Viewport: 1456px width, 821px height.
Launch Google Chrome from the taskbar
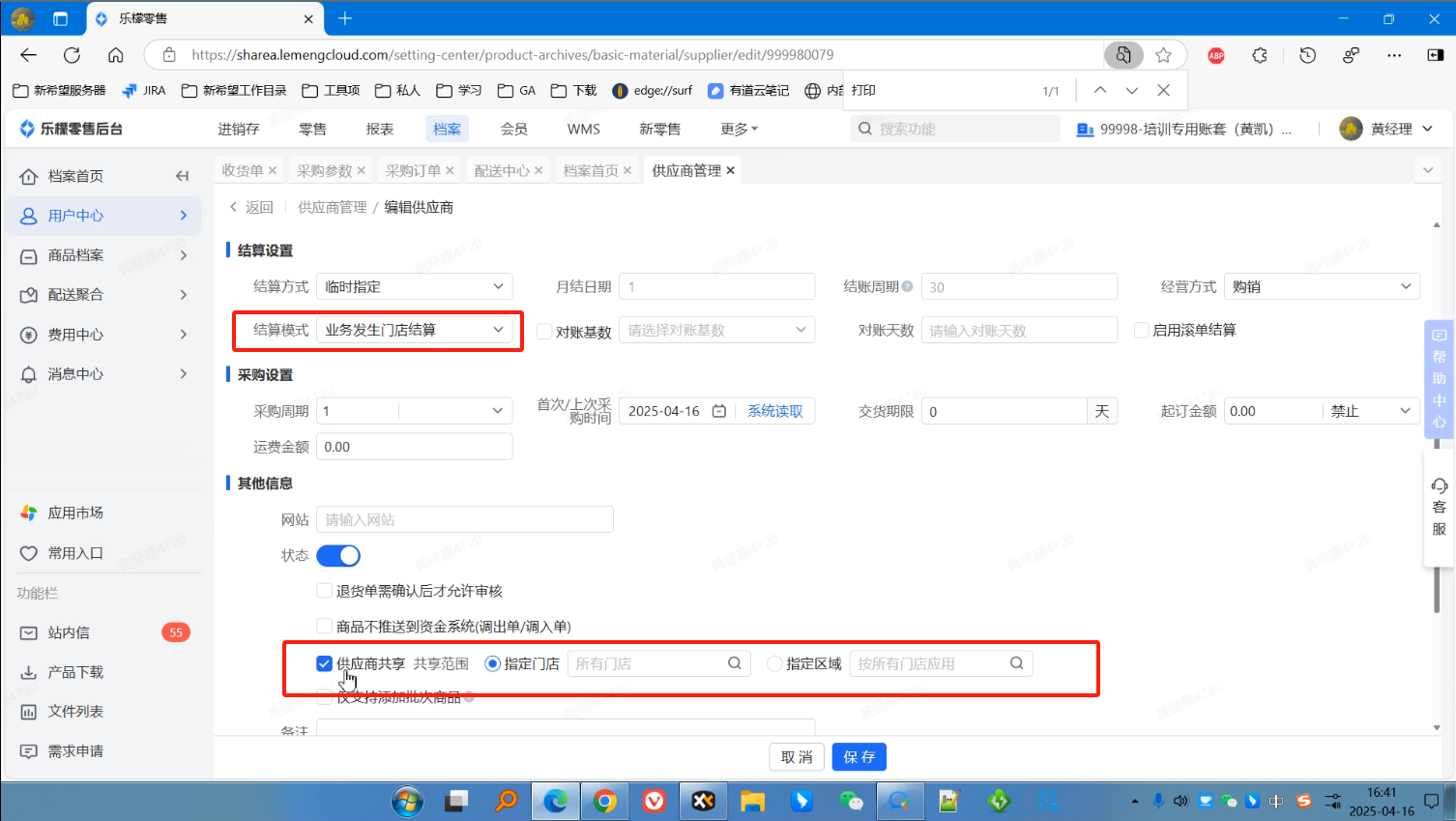(605, 801)
